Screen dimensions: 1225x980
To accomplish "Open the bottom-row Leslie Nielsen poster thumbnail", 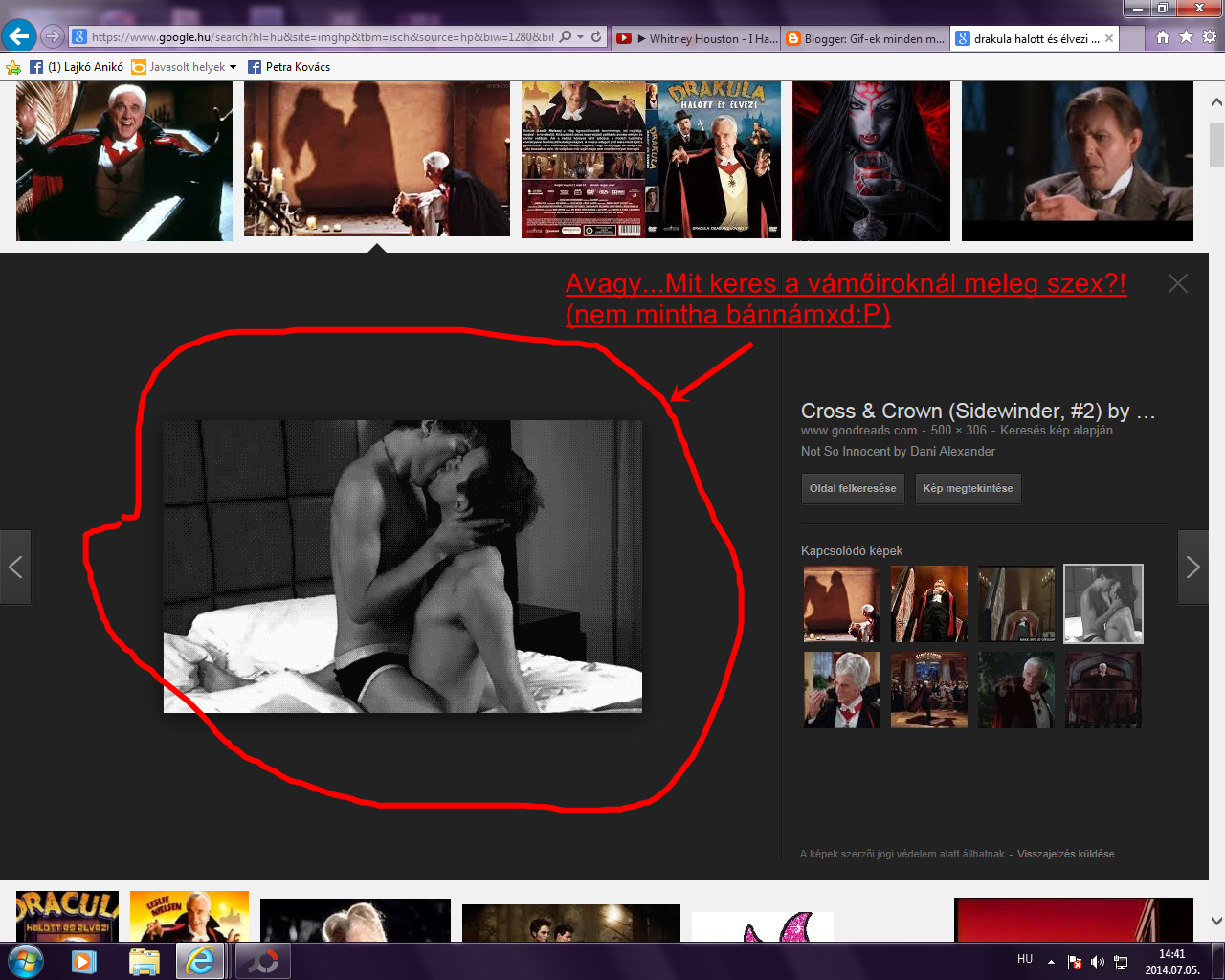I will pyautogui.click(x=189, y=916).
